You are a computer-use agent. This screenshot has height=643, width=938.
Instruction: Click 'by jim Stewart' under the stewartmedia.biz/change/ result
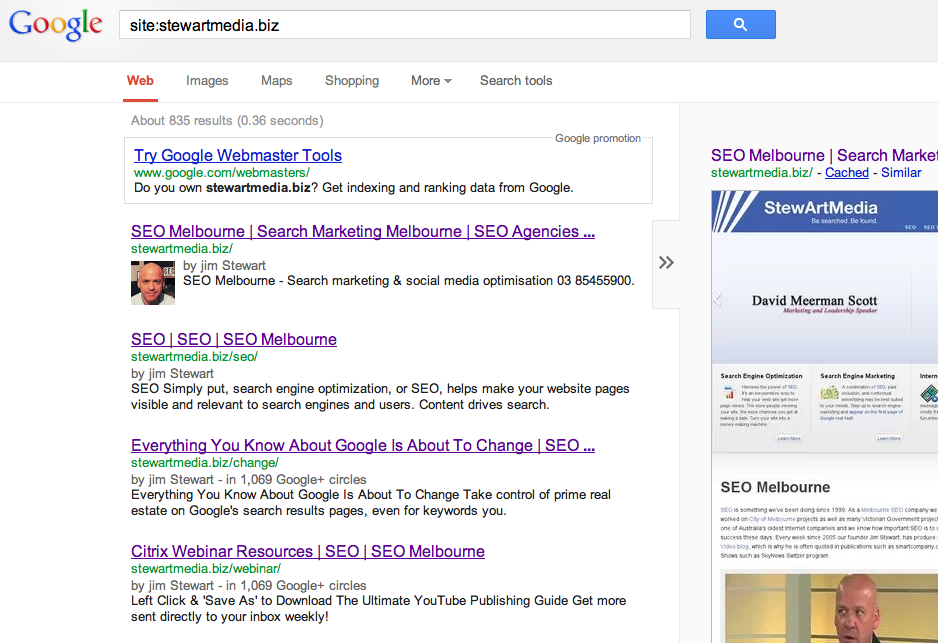[172, 480]
